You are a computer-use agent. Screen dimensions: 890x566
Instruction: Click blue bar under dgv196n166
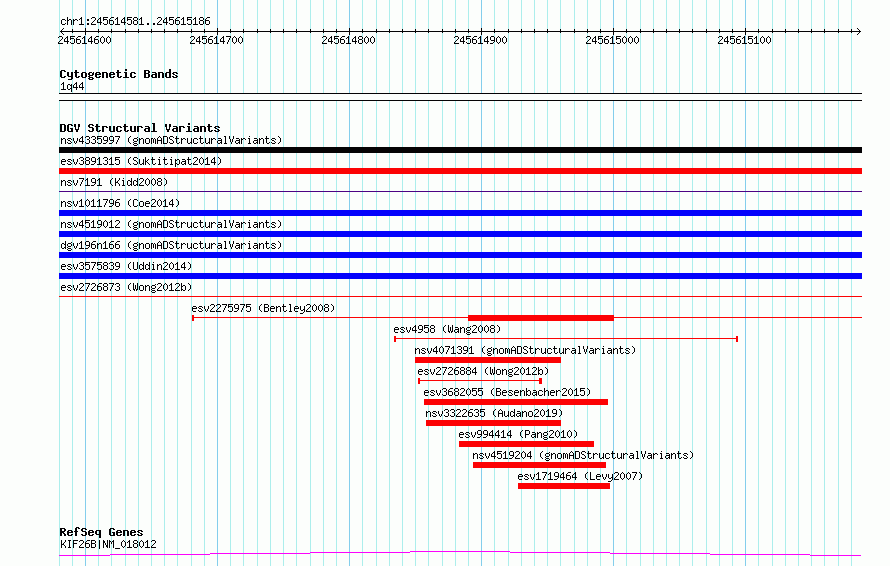(x=460, y=255)
